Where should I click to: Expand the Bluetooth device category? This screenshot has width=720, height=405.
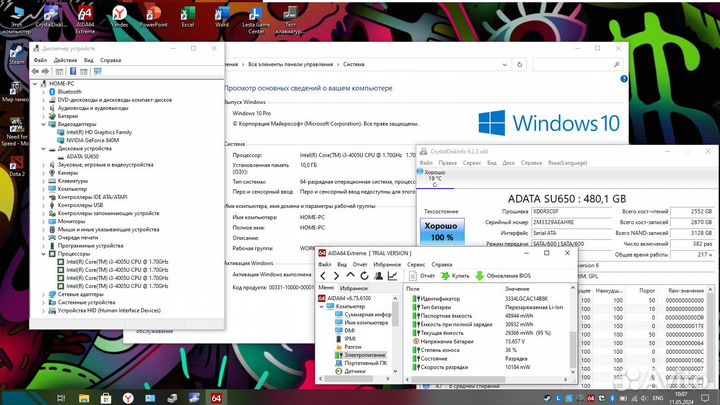44,92
